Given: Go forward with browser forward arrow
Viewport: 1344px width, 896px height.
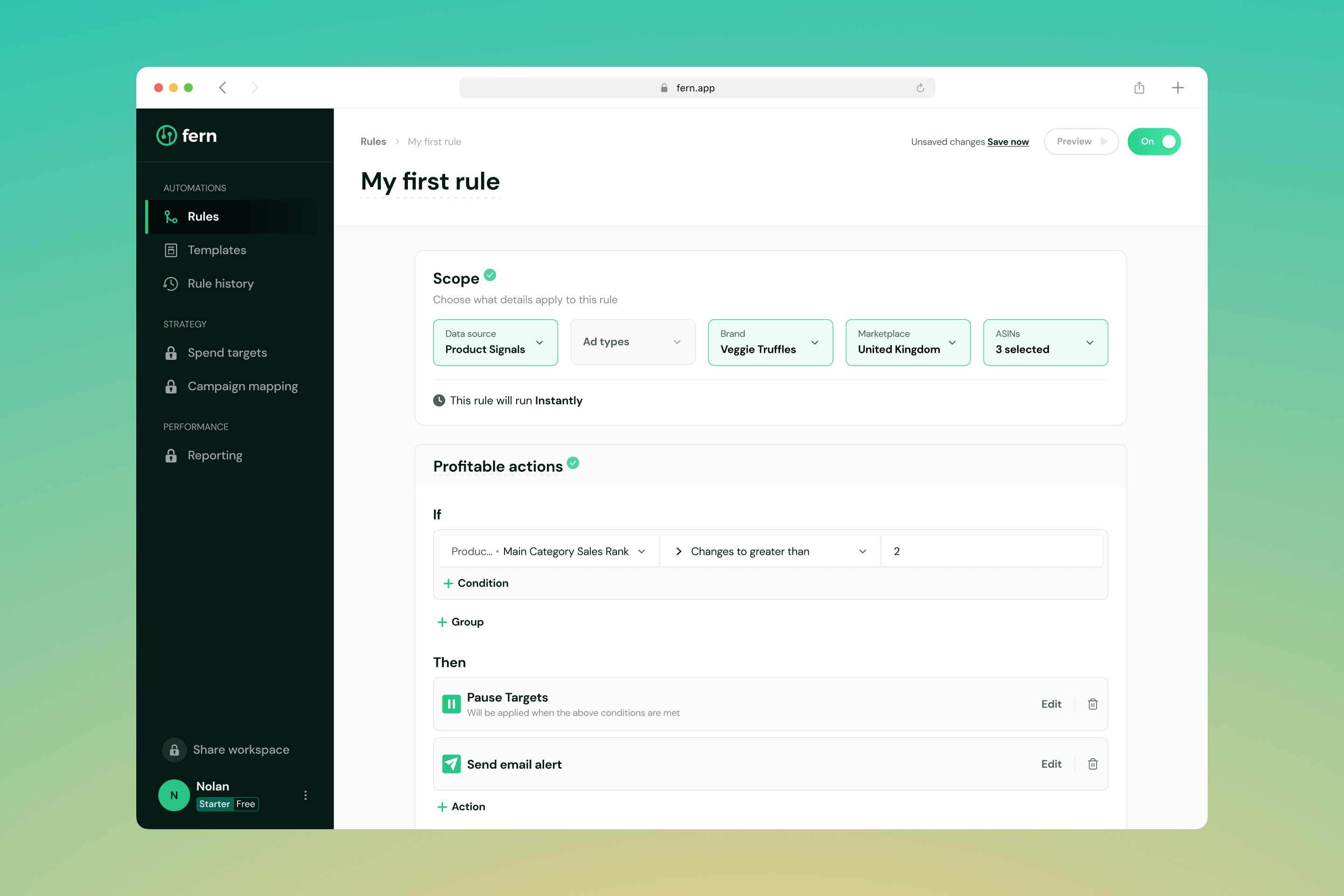Looking at the screenshot, I should [255, 87].
